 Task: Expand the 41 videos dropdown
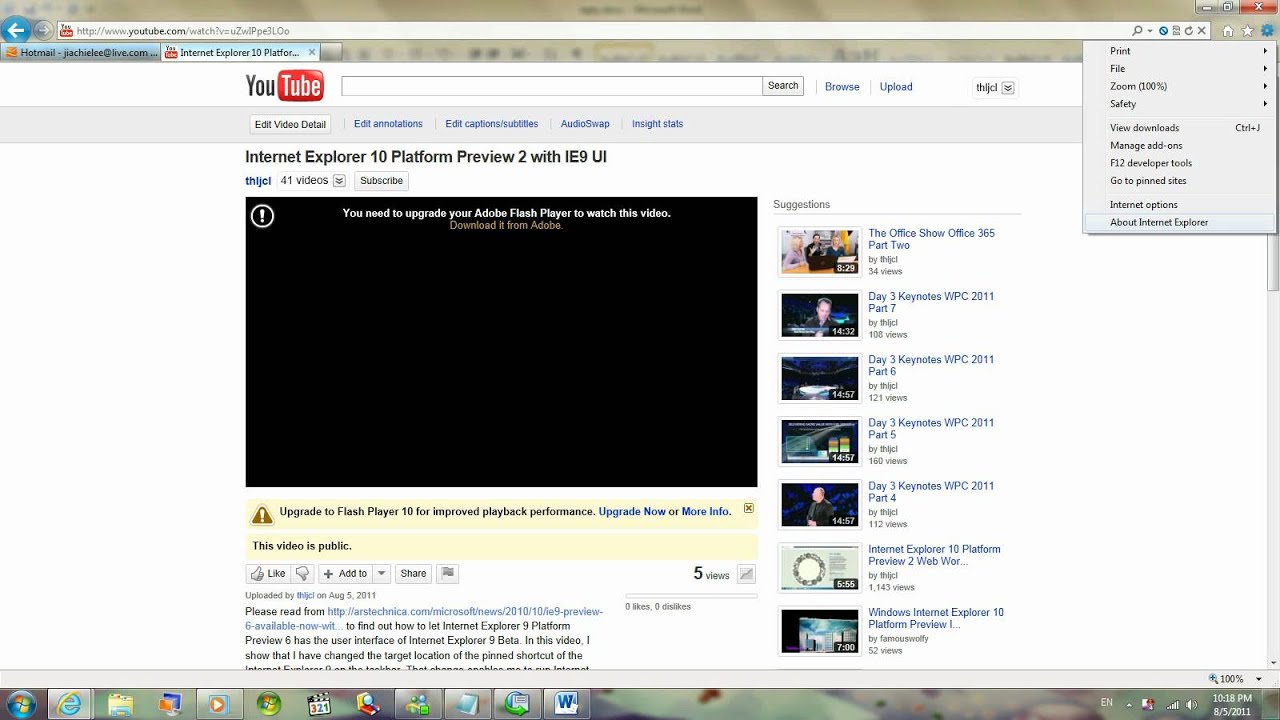point(339,181)
